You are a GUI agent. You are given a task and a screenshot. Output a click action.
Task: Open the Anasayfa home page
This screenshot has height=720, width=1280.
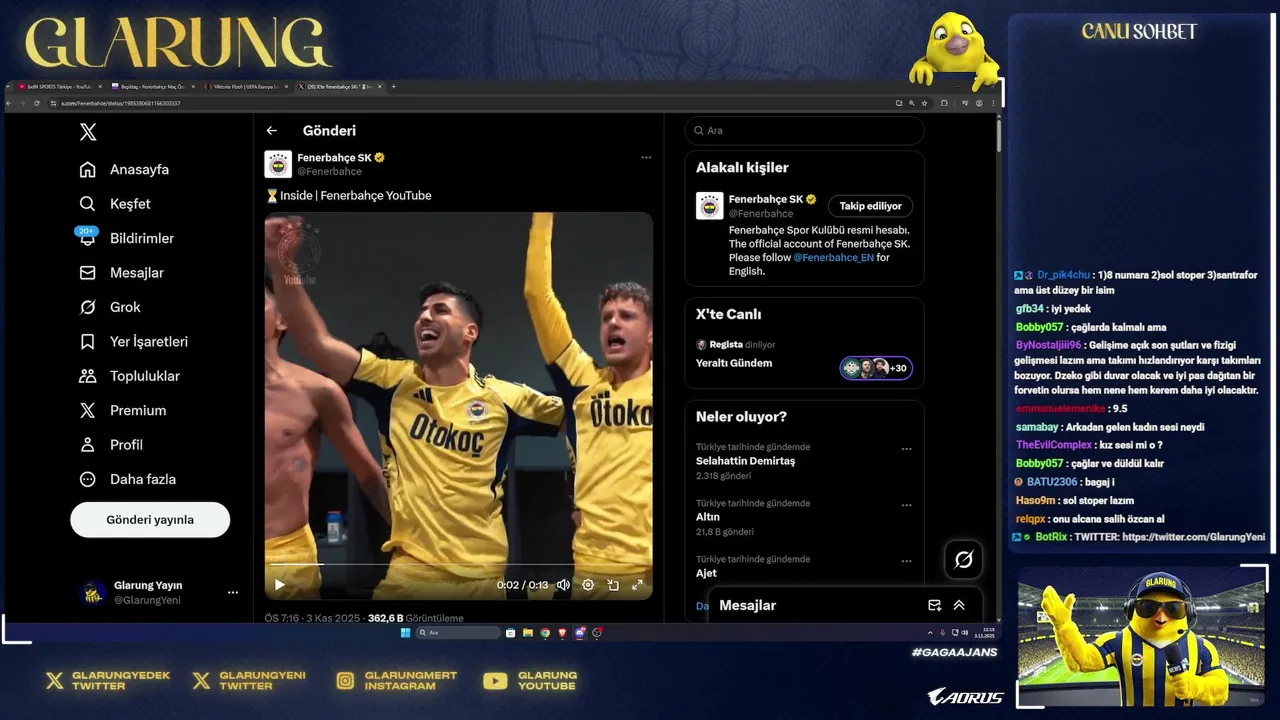click(125, 169)
